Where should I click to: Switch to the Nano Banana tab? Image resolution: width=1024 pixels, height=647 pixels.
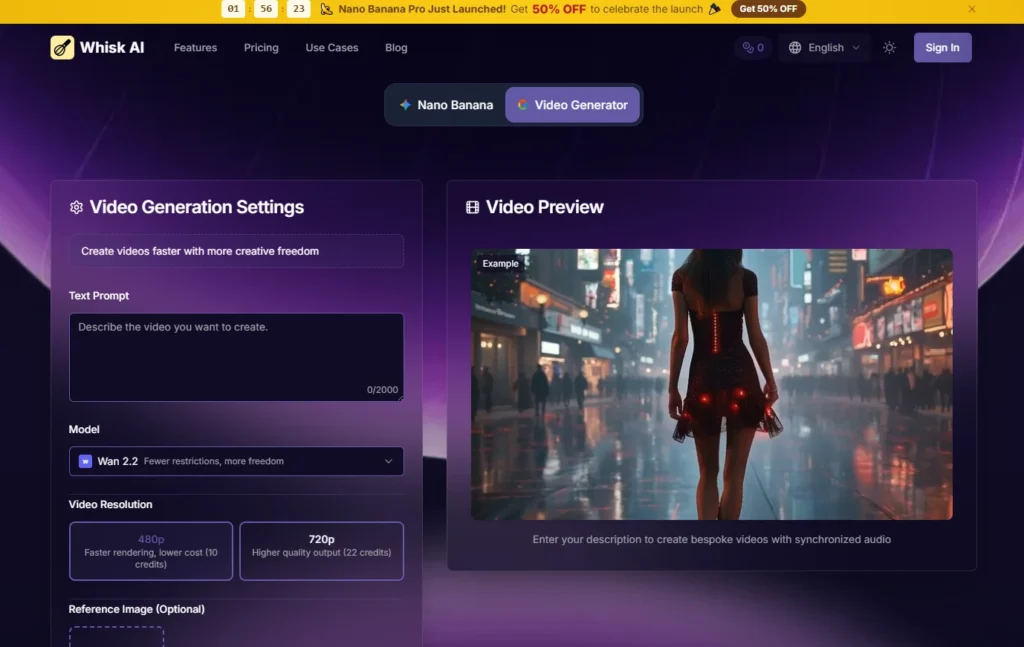[x=447, y=105]
